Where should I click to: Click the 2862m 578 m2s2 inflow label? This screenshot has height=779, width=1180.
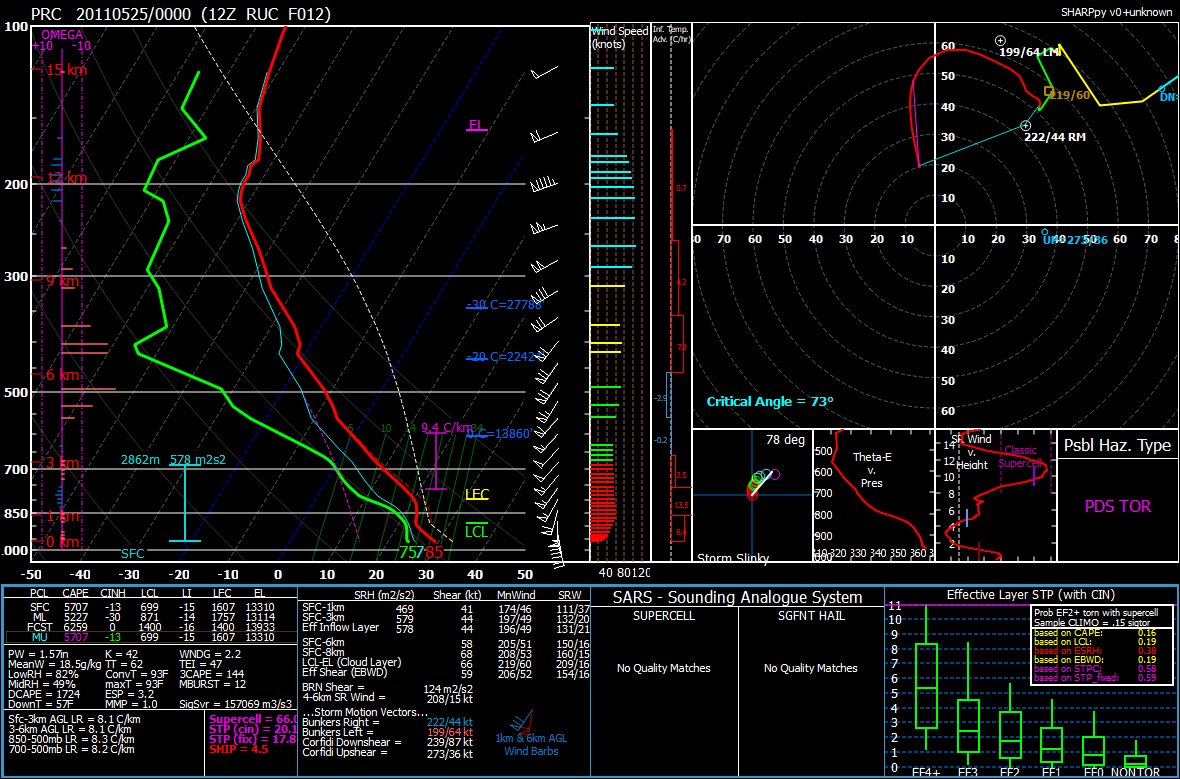(x=173, y=459)
